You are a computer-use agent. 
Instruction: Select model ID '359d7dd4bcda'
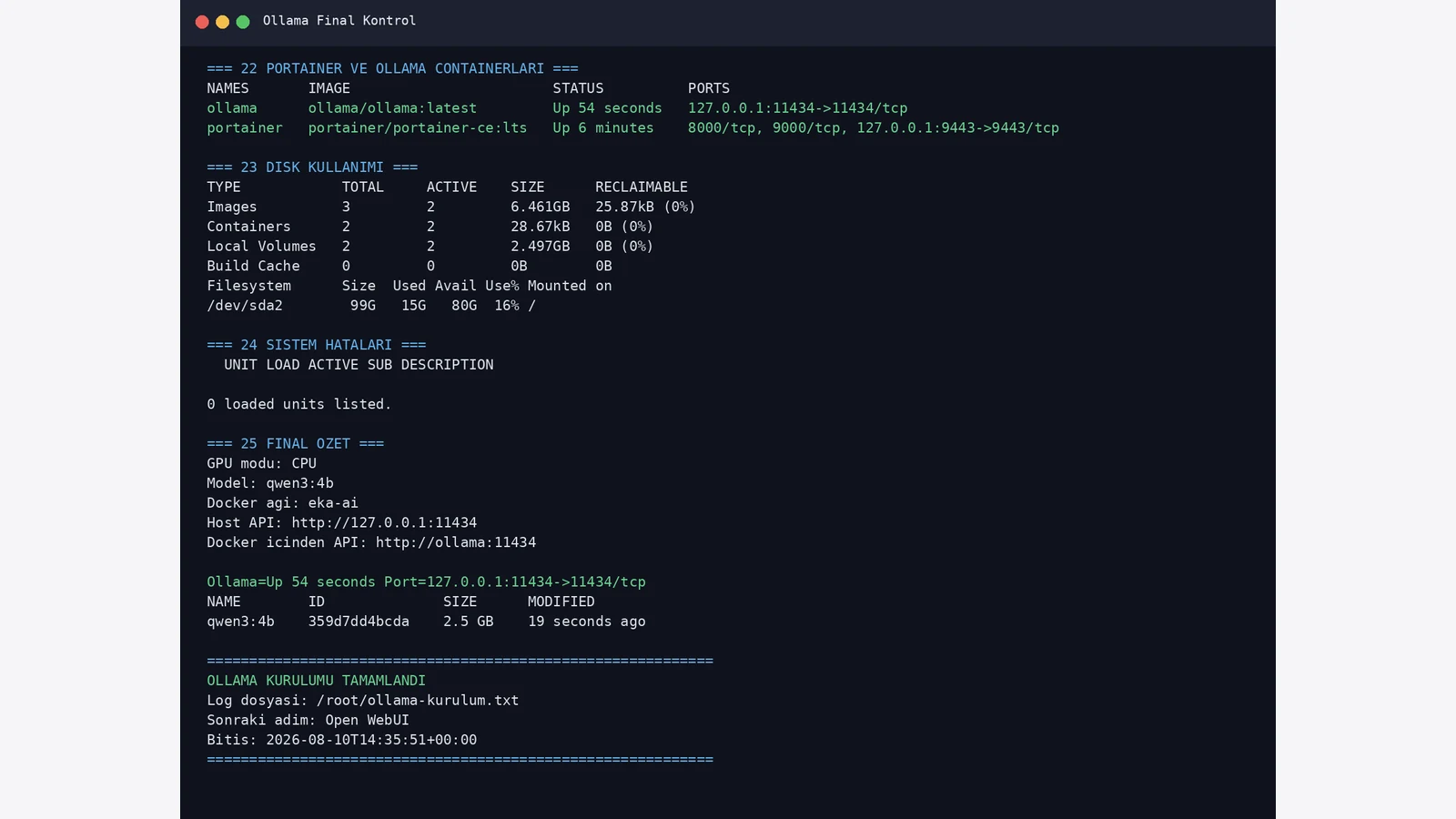(359, 622)
